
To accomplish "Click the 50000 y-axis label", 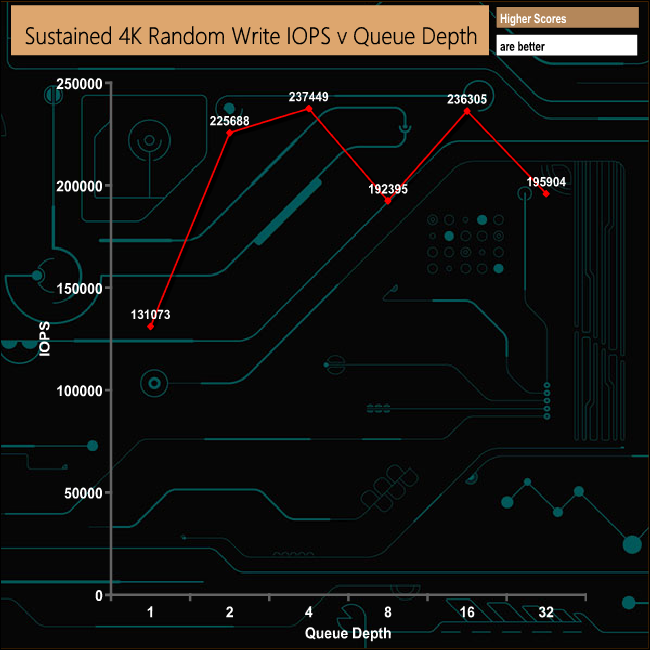I will tap(83, 493).
